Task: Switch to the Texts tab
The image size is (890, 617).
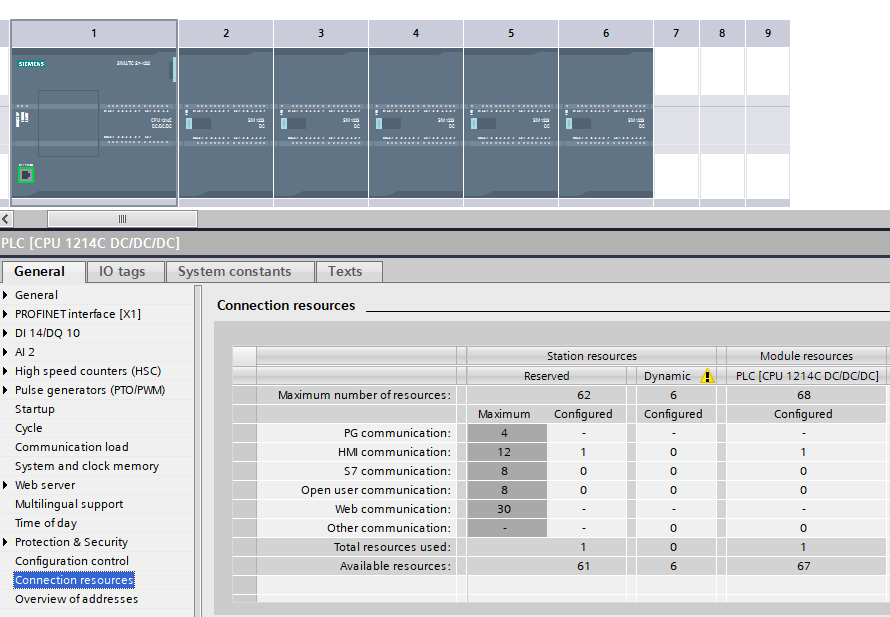Action: 345,271
